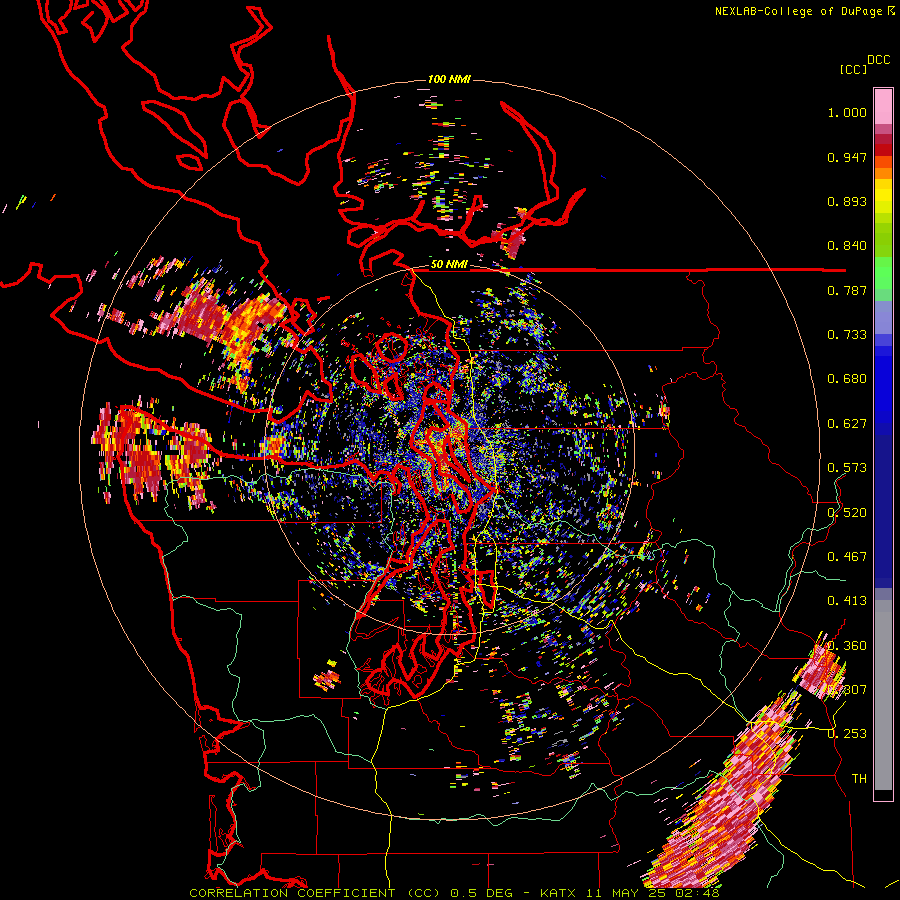Click the 0.787 value on the color scale
This screenshot has height=900, width=900.
tap(847, 290)
